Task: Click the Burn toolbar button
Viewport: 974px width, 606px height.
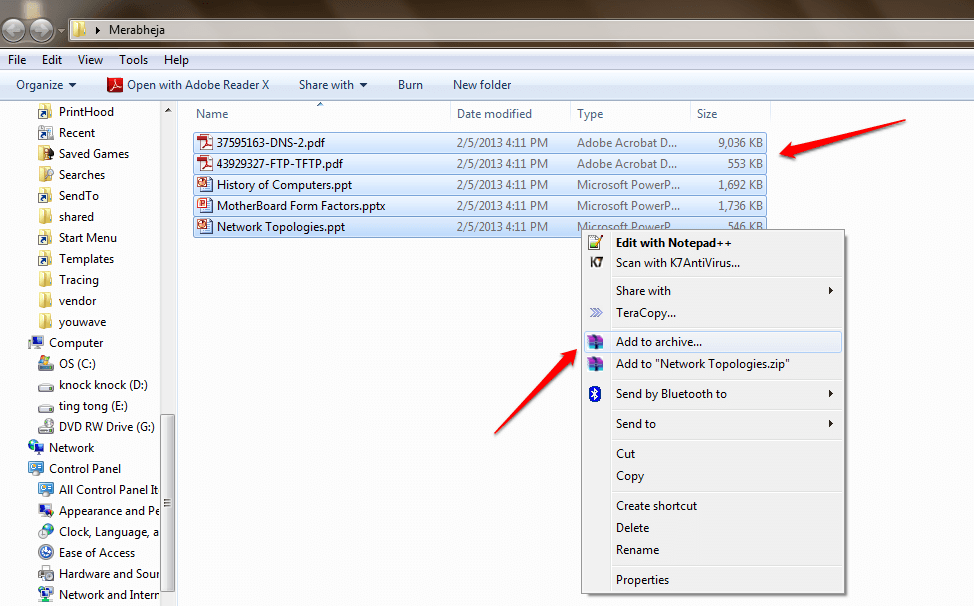Action: pyautogui.click(x=410, y=85)
